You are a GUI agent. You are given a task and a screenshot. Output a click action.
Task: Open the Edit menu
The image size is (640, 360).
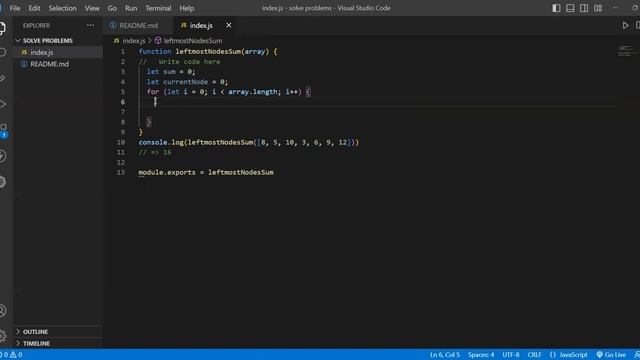click(x=34, y=8)
